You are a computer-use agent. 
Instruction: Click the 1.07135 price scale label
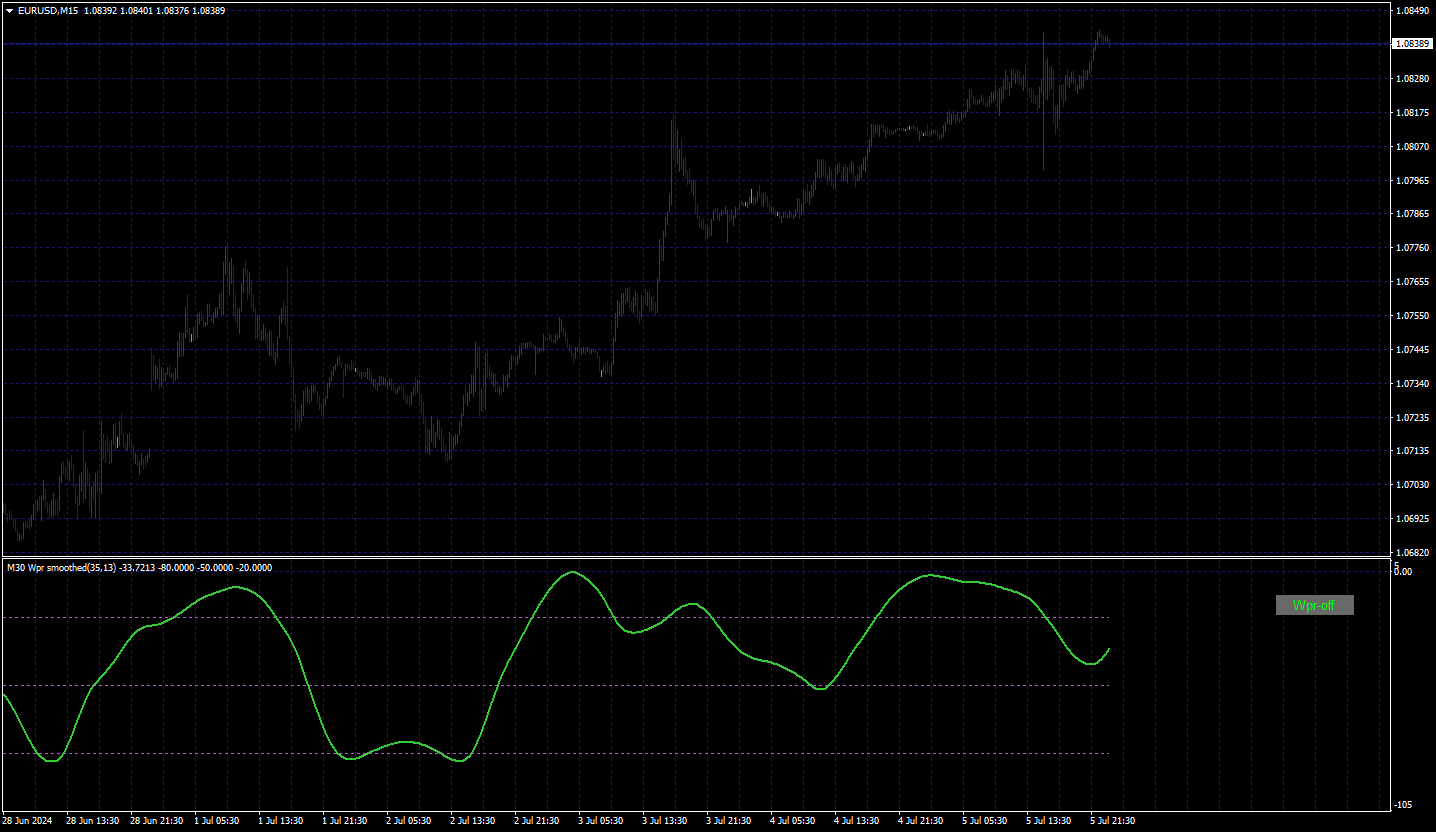tap(1412, 451)
